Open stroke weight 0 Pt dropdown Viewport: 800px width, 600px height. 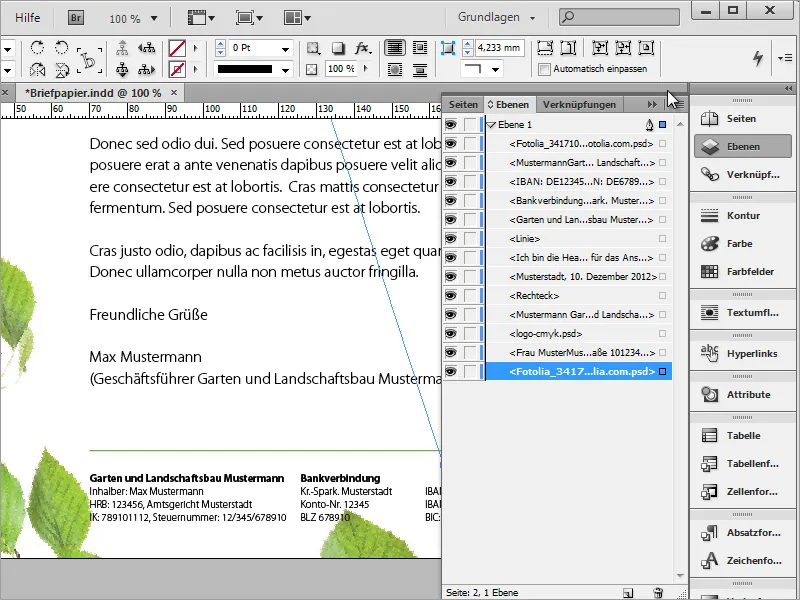tap(285, 49)
